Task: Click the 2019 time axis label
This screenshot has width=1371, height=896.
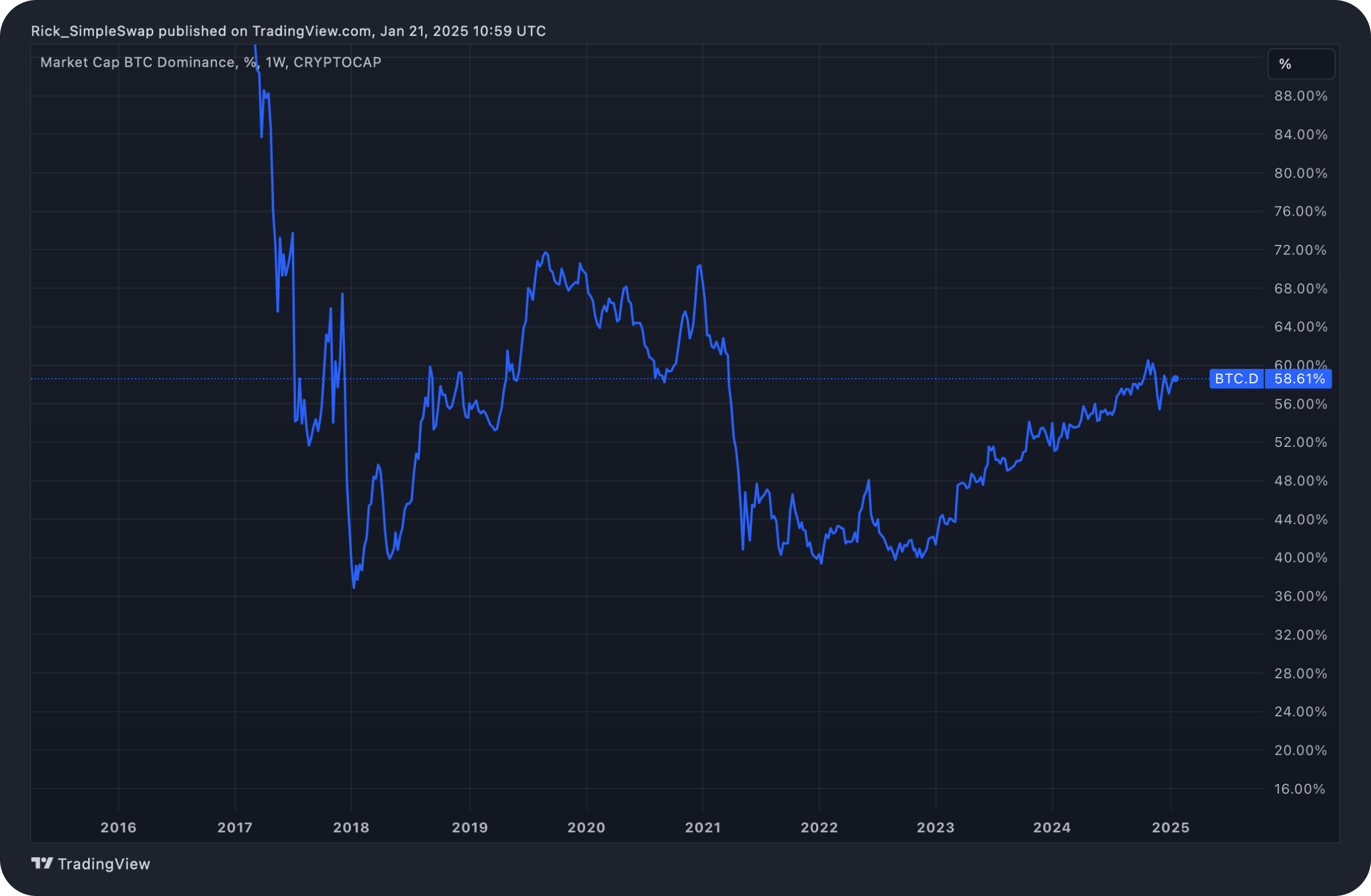Action: click(470, 827)
